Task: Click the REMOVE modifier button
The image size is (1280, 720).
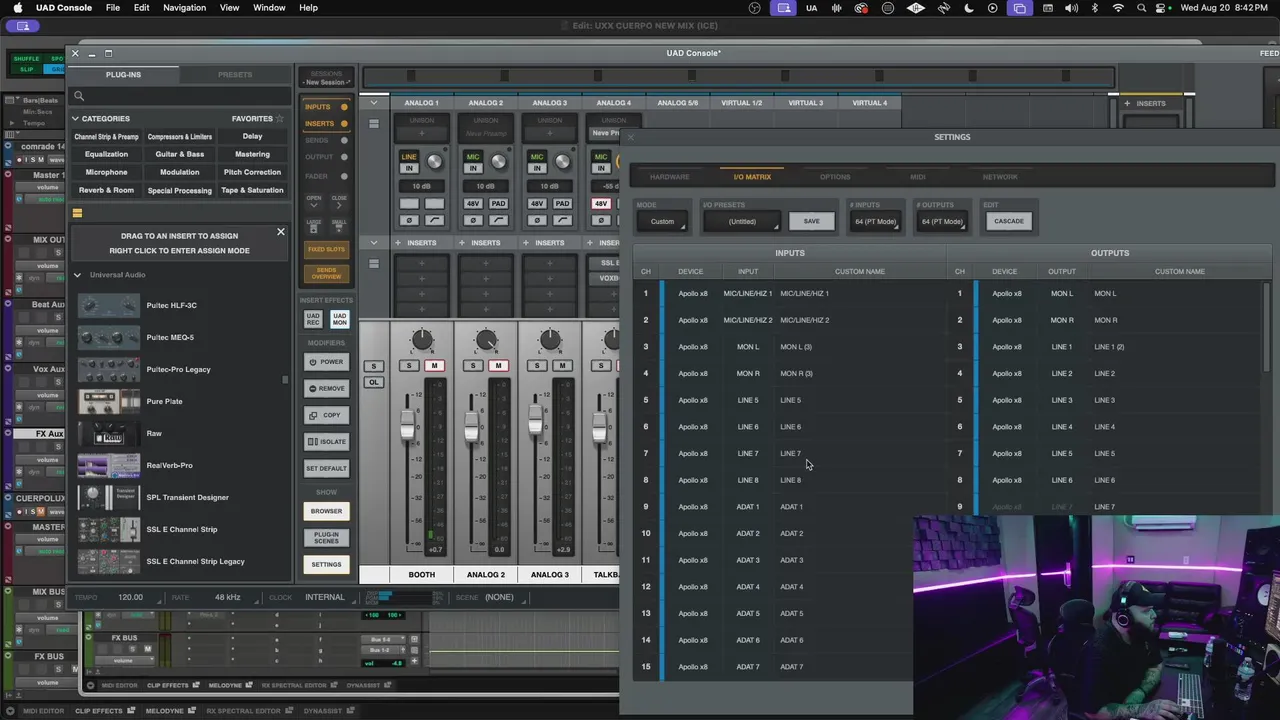Action: point(326,388)
